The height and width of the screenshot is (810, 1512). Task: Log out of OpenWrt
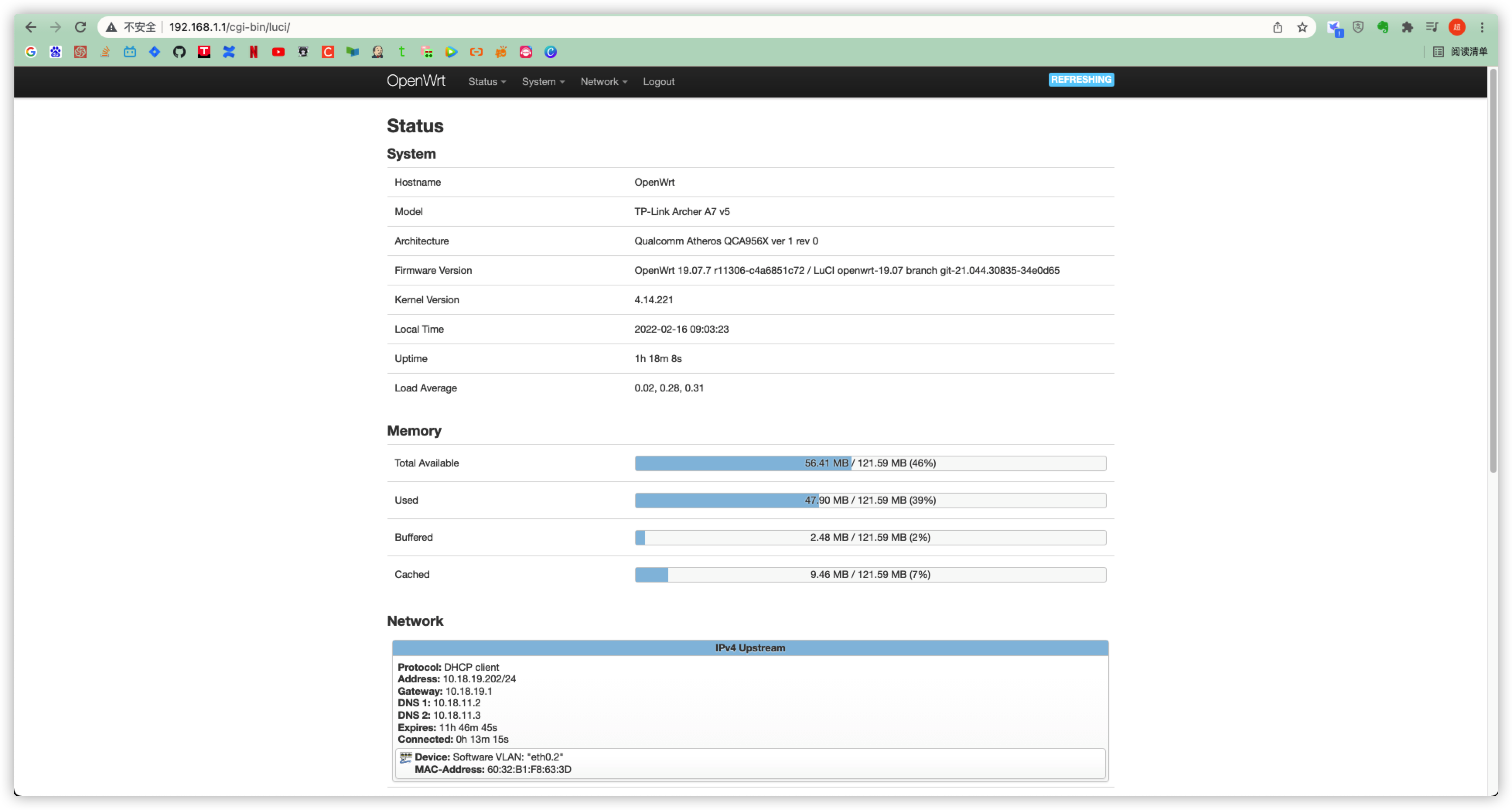click(659, 82)
